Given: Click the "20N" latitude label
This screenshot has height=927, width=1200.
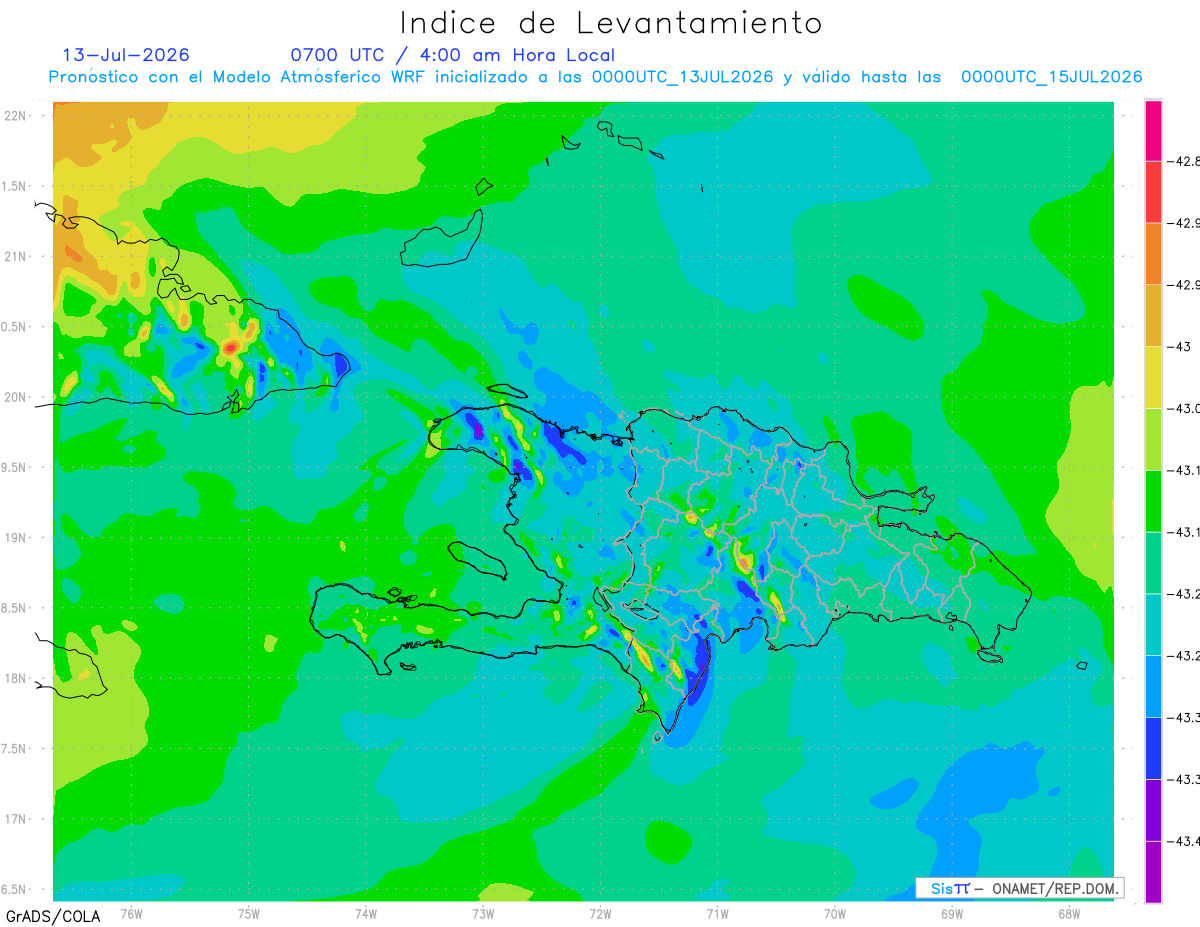Looking at the screenshot, I should [x=15, y=397].
